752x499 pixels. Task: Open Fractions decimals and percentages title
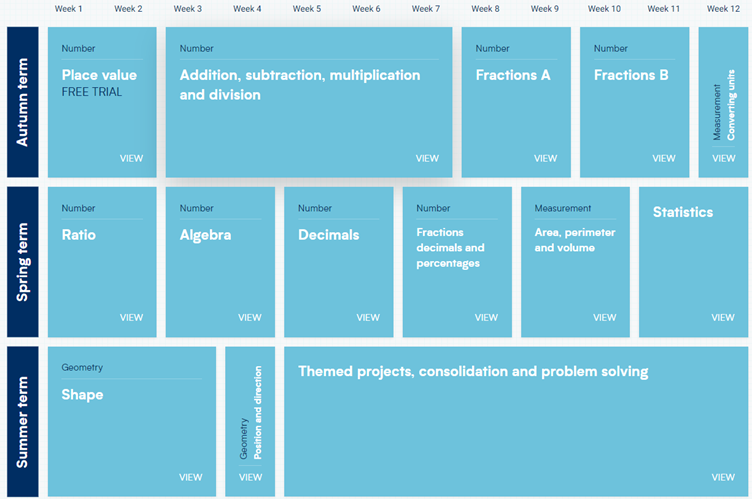coord(450,248)
